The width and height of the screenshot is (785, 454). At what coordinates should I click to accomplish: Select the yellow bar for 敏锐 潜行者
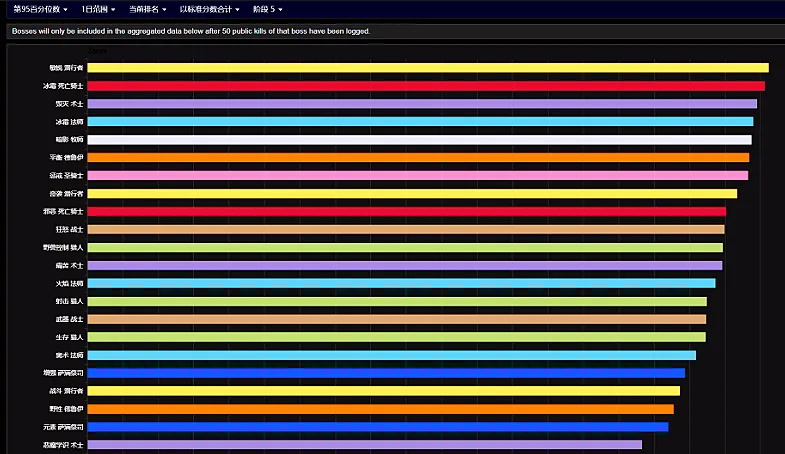click(x=428, y=68)
